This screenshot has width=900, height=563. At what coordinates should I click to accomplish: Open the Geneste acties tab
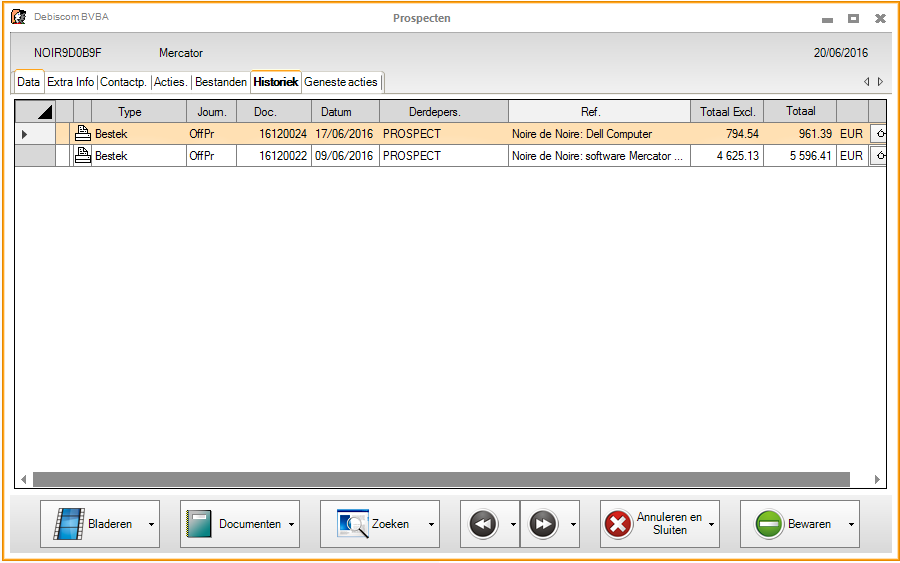click(341, 82)
